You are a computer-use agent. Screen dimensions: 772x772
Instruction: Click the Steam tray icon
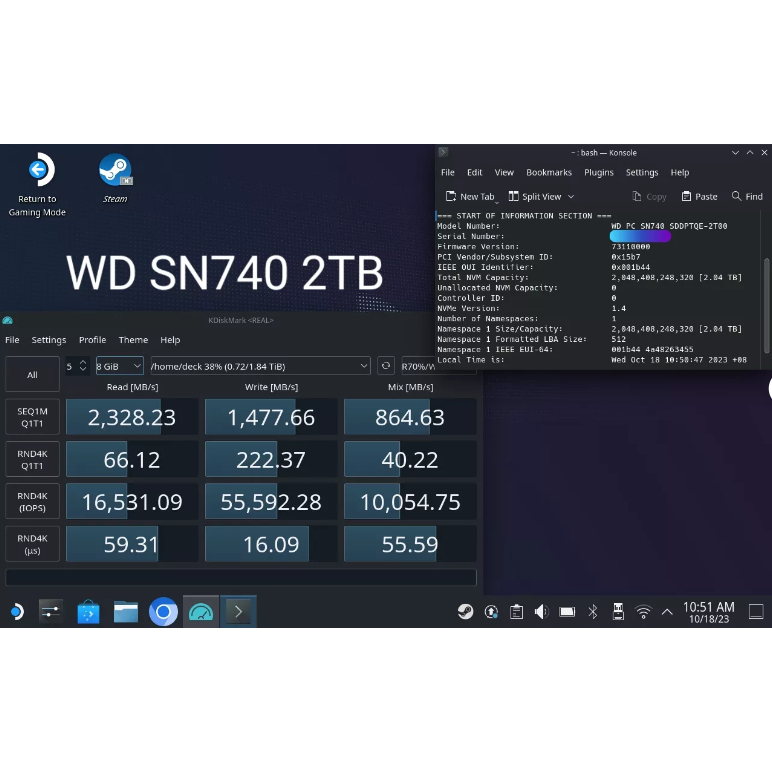465,612
